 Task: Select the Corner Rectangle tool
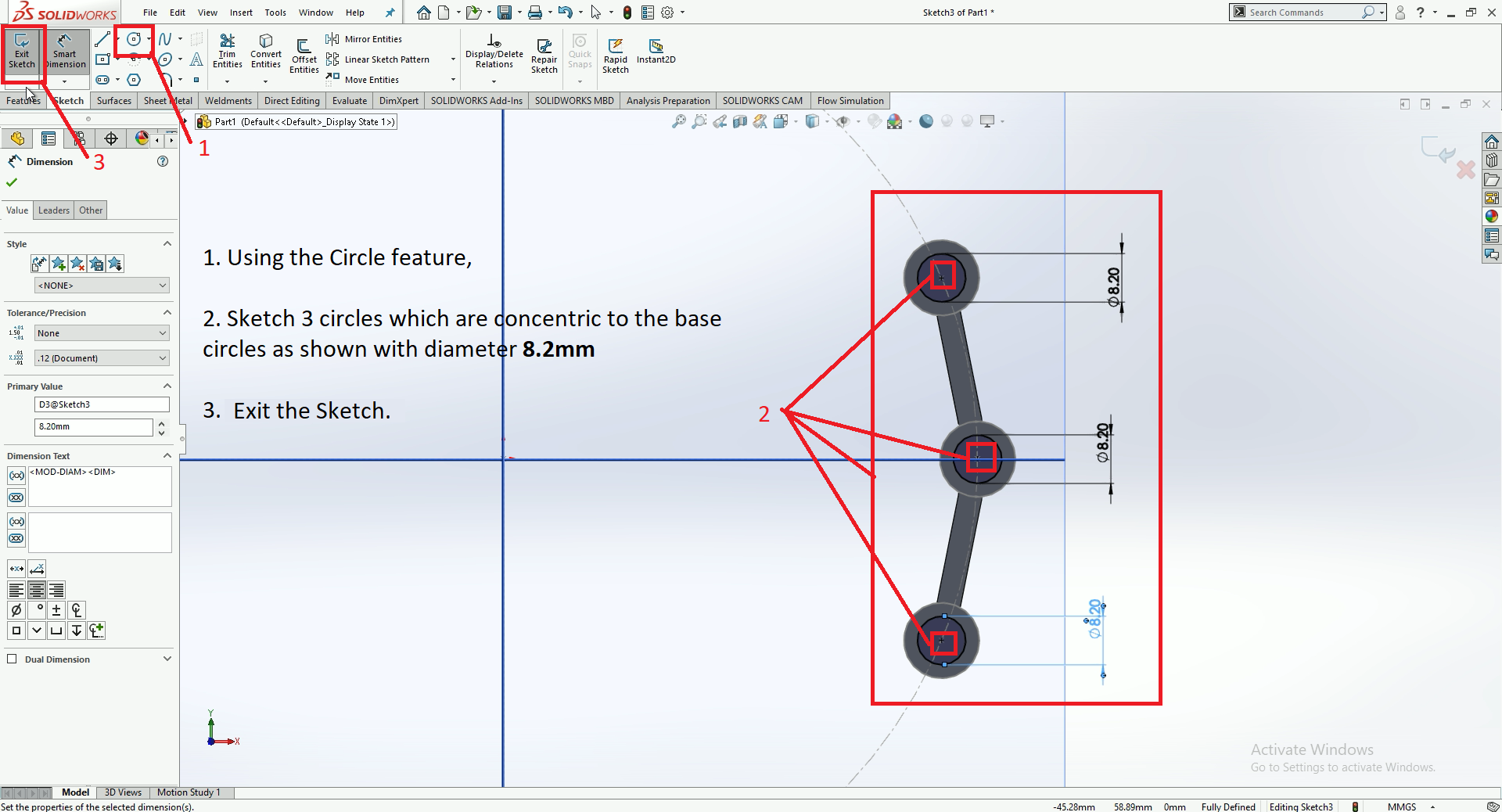102,59
